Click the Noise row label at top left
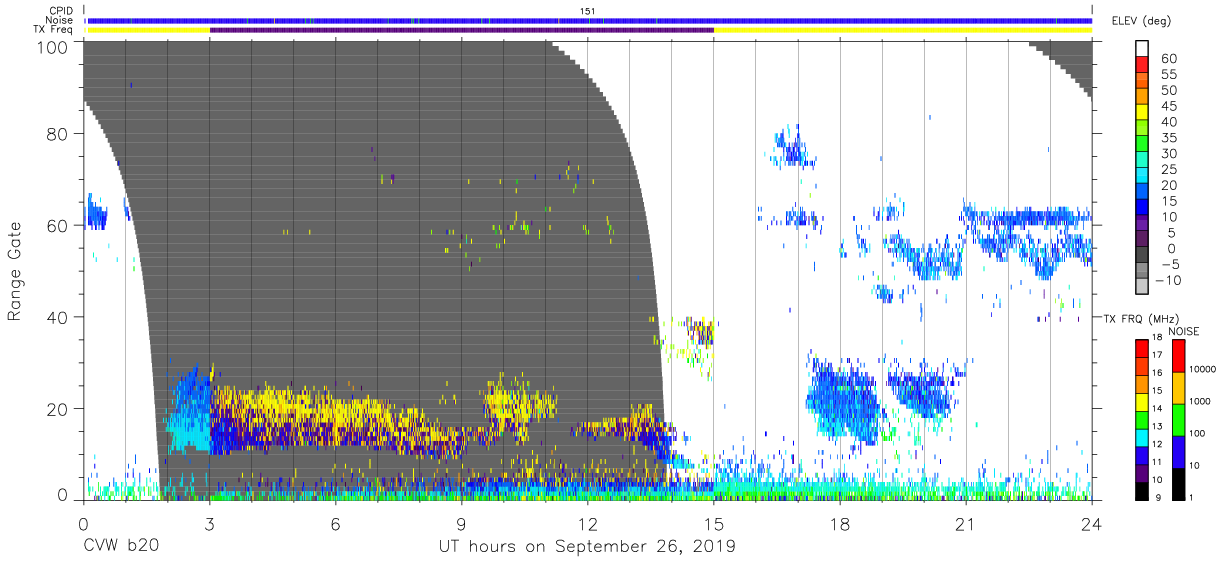 [x=61, y=20]
